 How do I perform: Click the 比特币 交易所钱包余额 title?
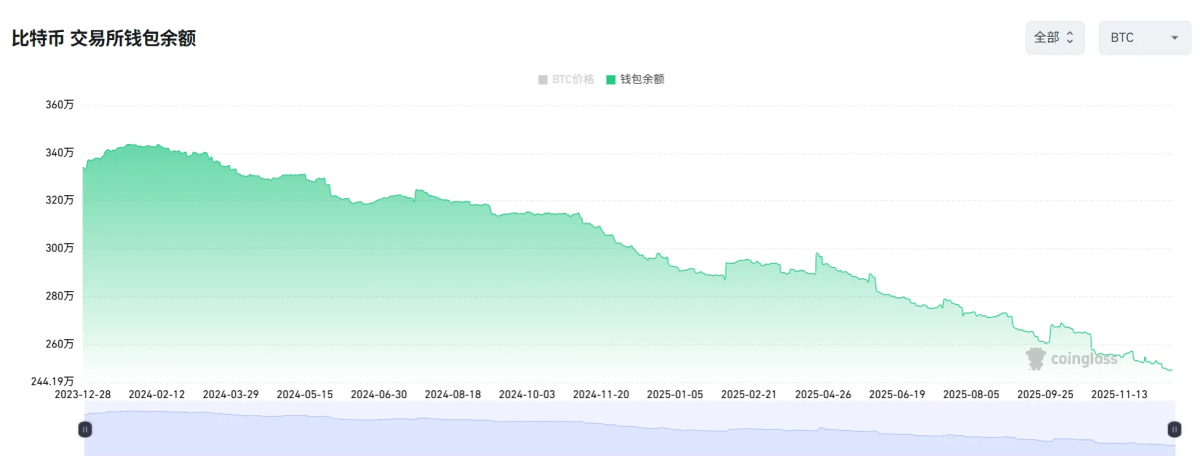click(x=103, y=39)
